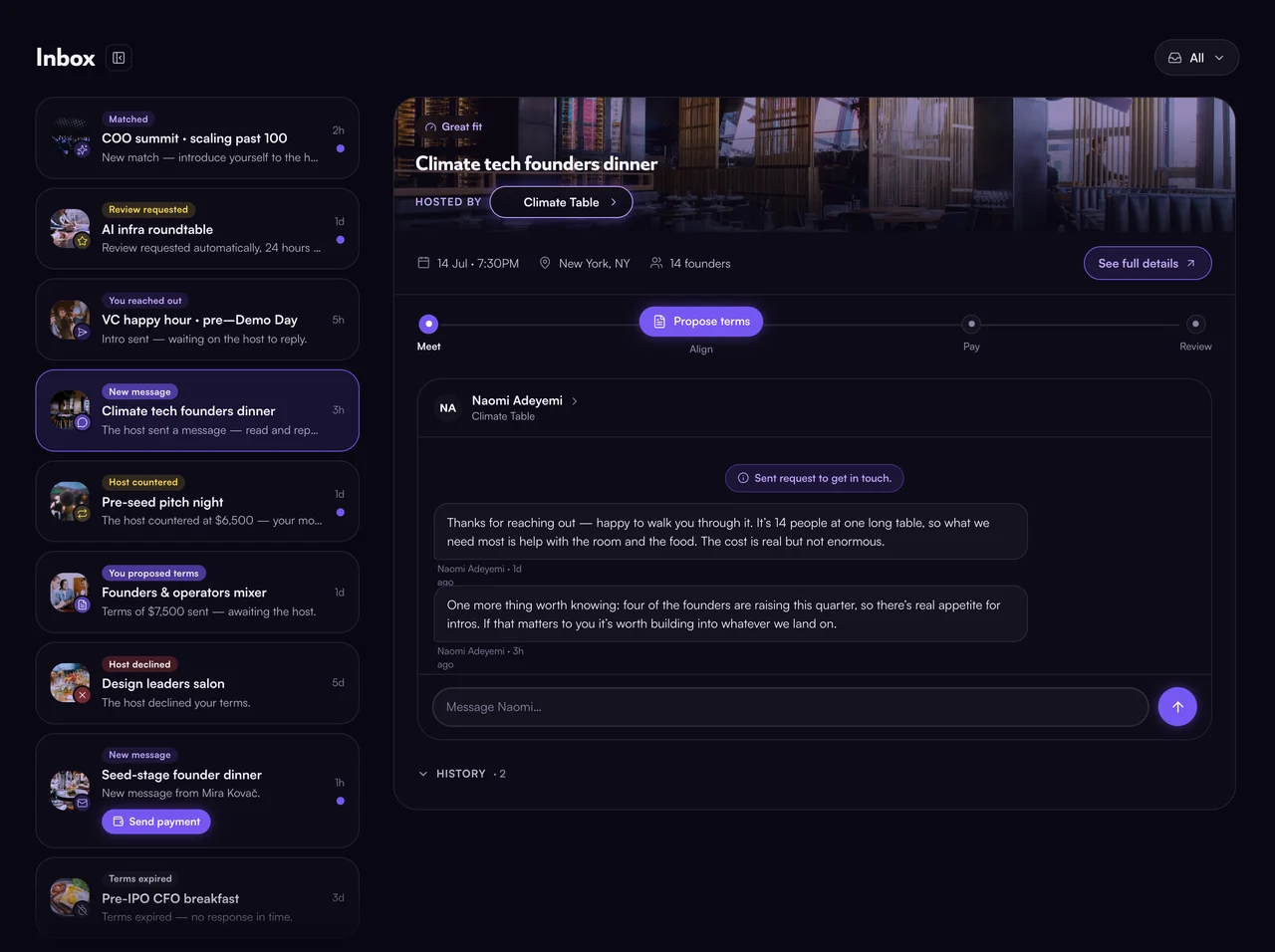The image size is (1275, 952).
Task: Focus the Message Naomi input field
Action: (x=790, y=707)
